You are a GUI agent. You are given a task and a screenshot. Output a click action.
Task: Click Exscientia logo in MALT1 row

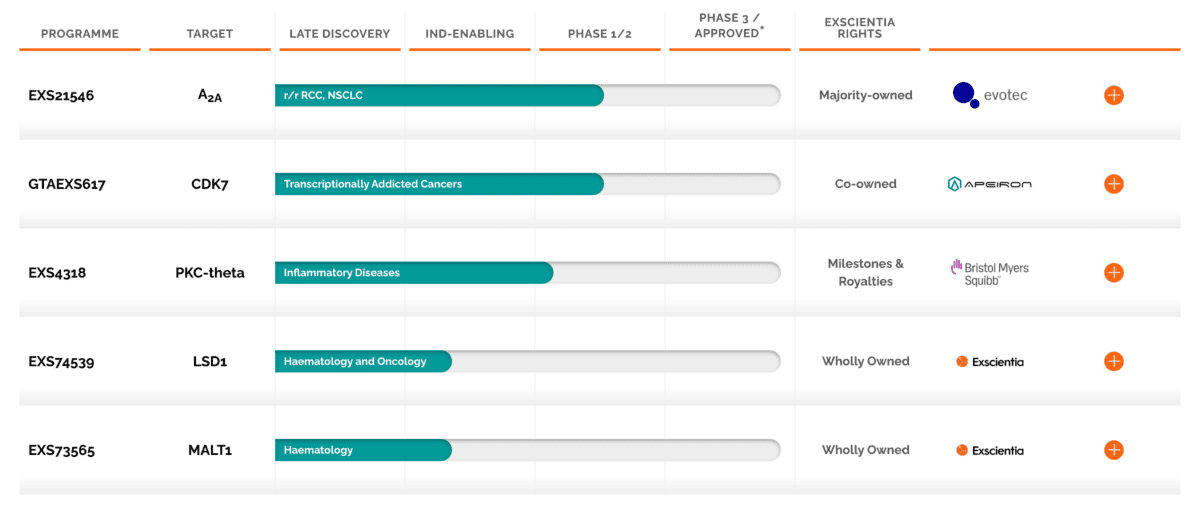pos(989,450)
